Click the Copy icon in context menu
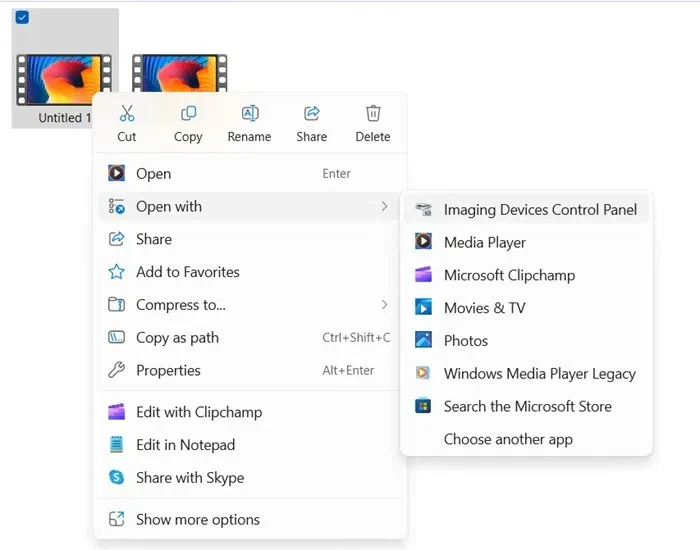Screen dimensions: 700x550 tap(188, 113)
